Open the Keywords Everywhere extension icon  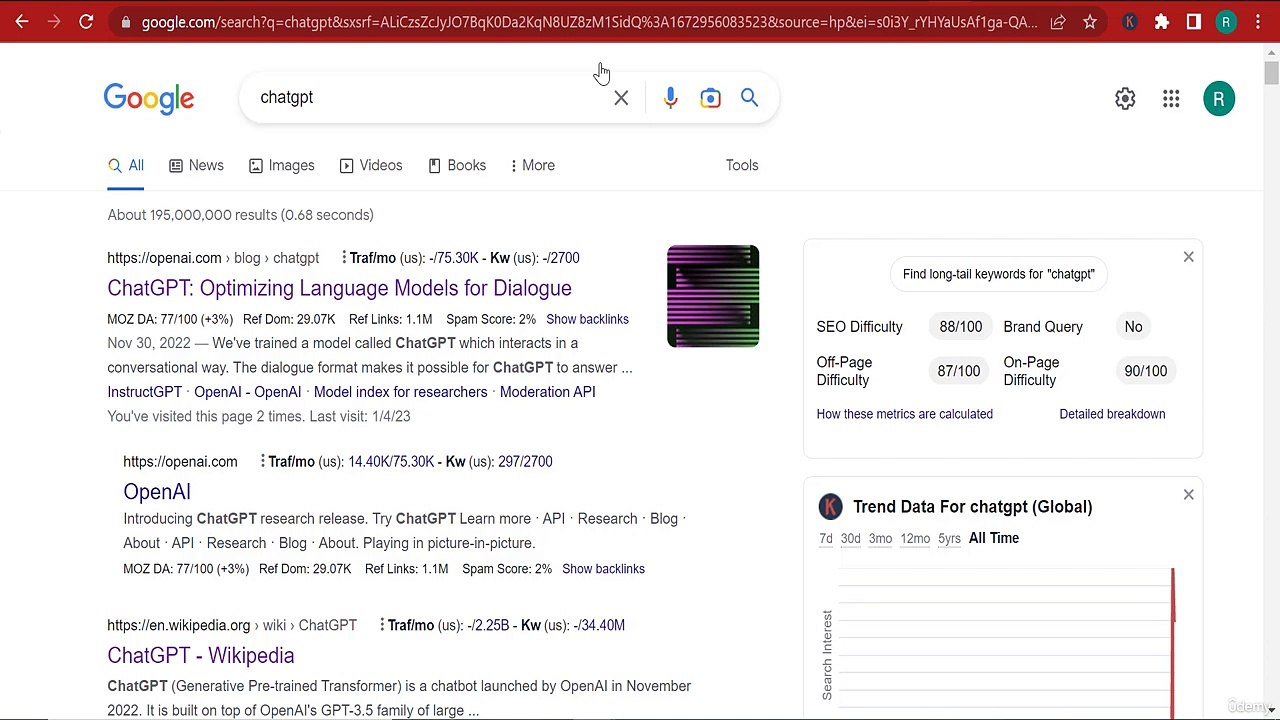coord(1130,21)
